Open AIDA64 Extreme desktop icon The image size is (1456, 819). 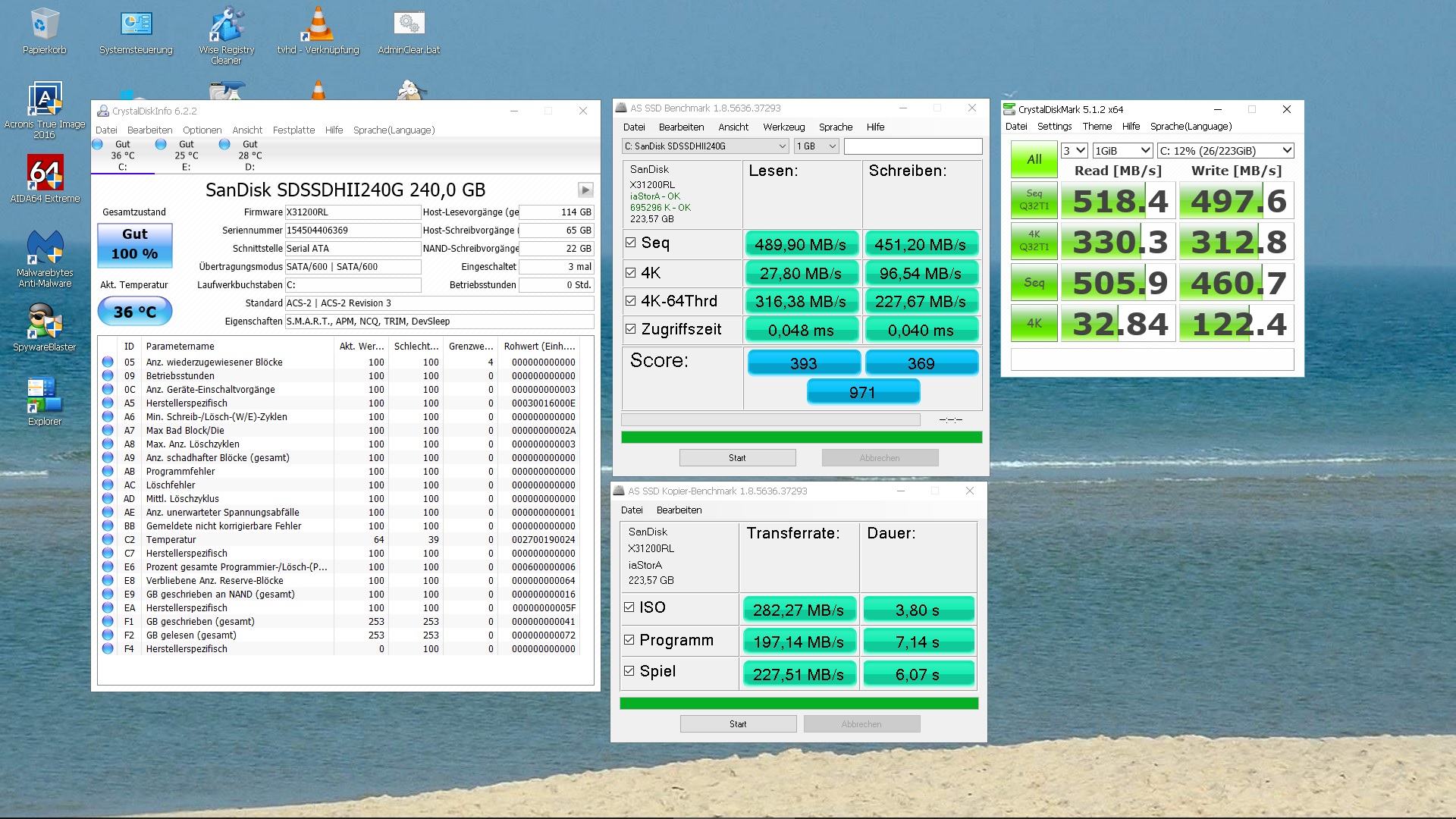click(x=45, y=179)
